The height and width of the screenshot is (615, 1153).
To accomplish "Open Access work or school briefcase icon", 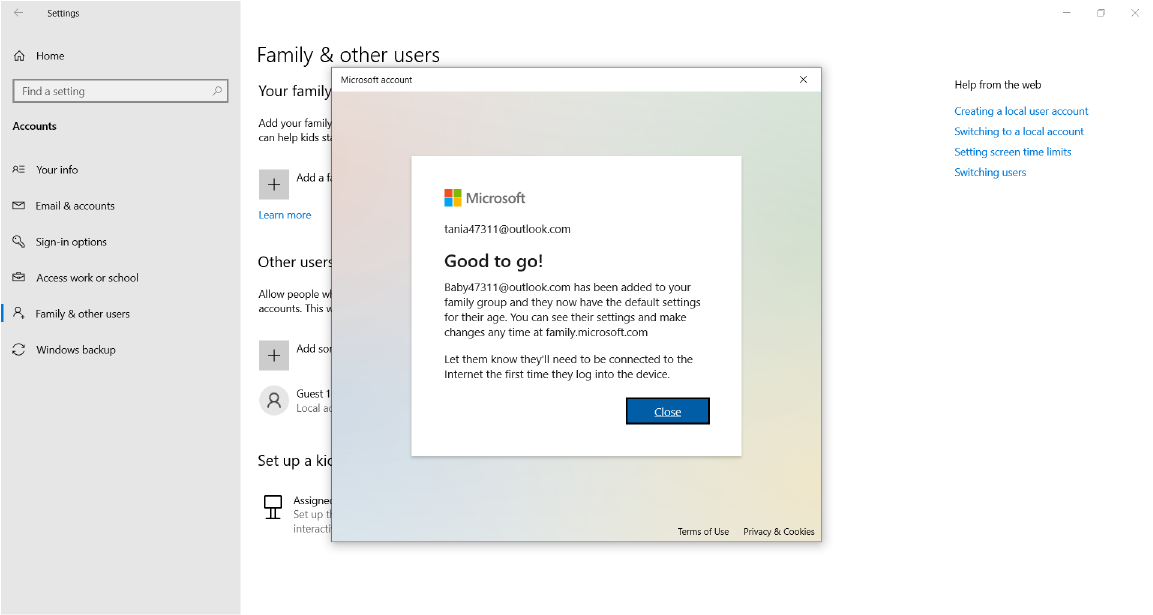I will point(18,278).
